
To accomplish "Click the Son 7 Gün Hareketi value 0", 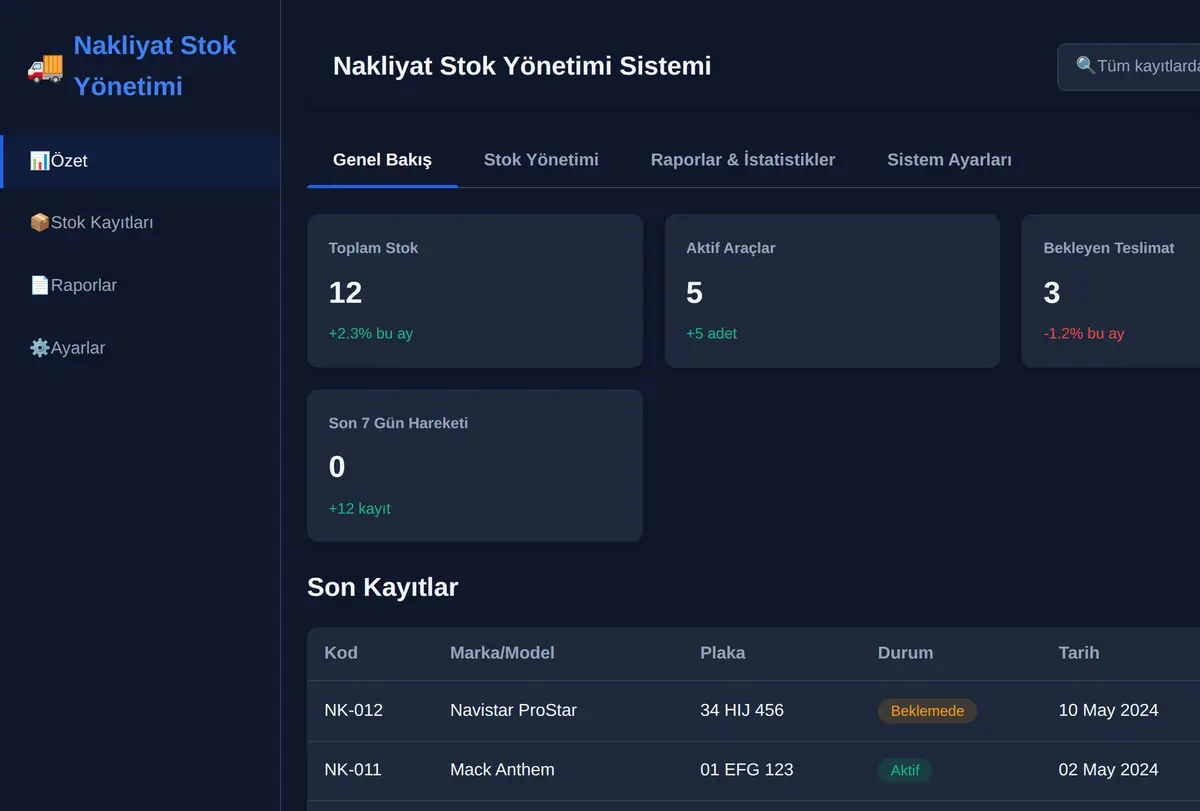I will tap(337, 467).
